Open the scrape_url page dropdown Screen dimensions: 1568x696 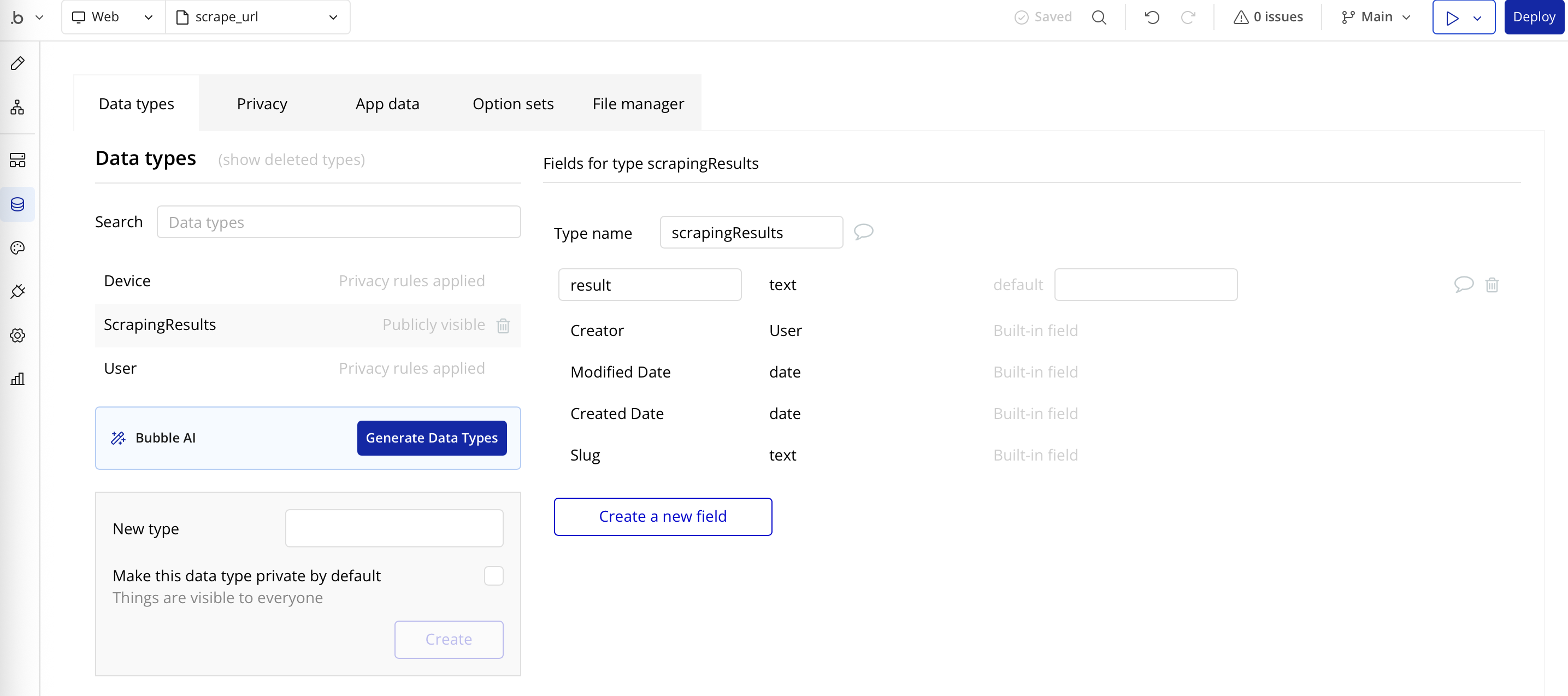pos(332,16)
